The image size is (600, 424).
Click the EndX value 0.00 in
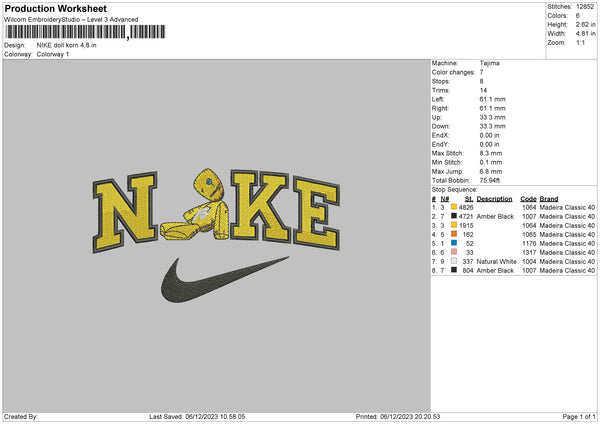(x=489, y=135)
